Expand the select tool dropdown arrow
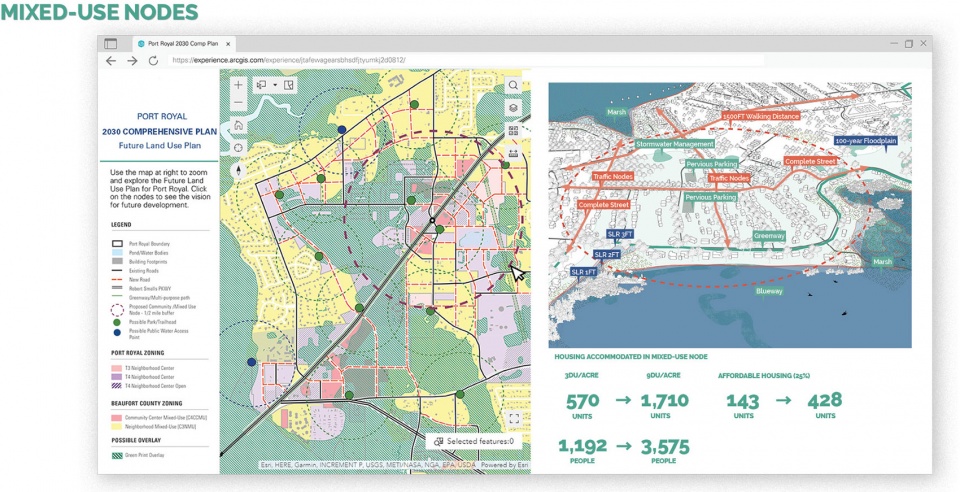Screen dimensions: 960x492 276,85
